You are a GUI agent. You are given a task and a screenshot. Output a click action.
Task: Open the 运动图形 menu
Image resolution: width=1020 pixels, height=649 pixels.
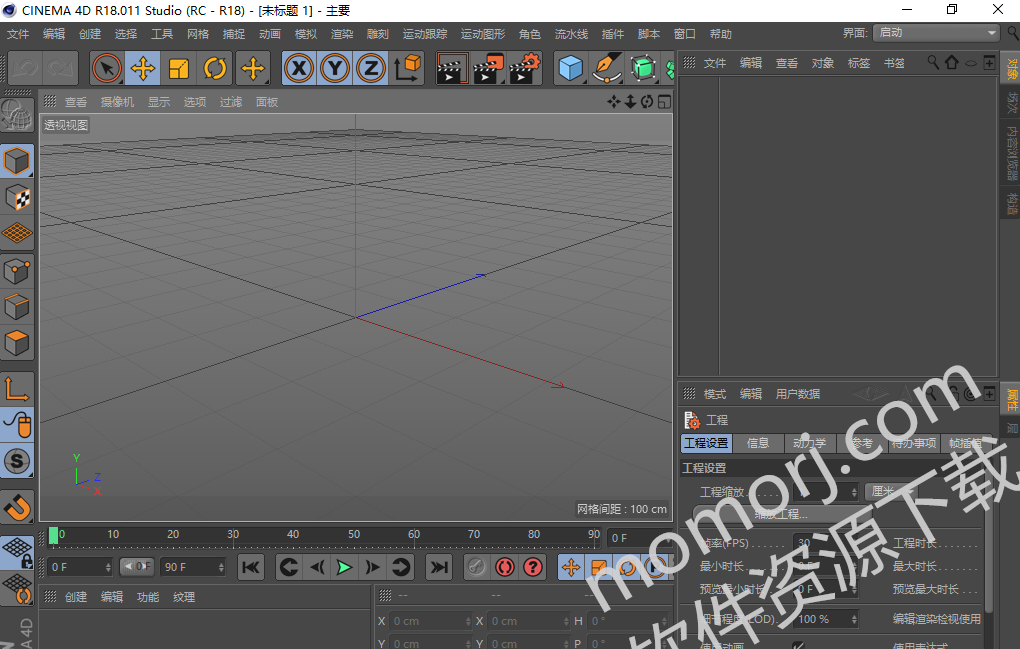point(482,34)
